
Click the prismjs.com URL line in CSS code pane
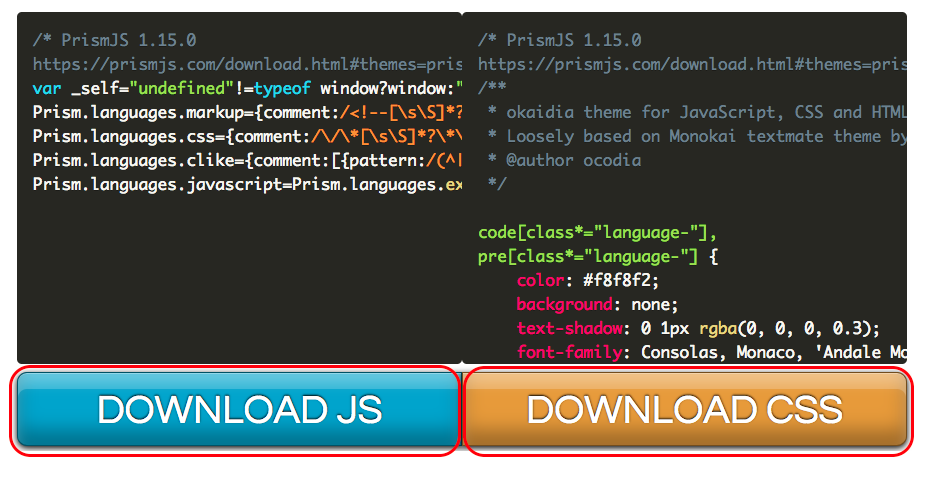[692, 64]
